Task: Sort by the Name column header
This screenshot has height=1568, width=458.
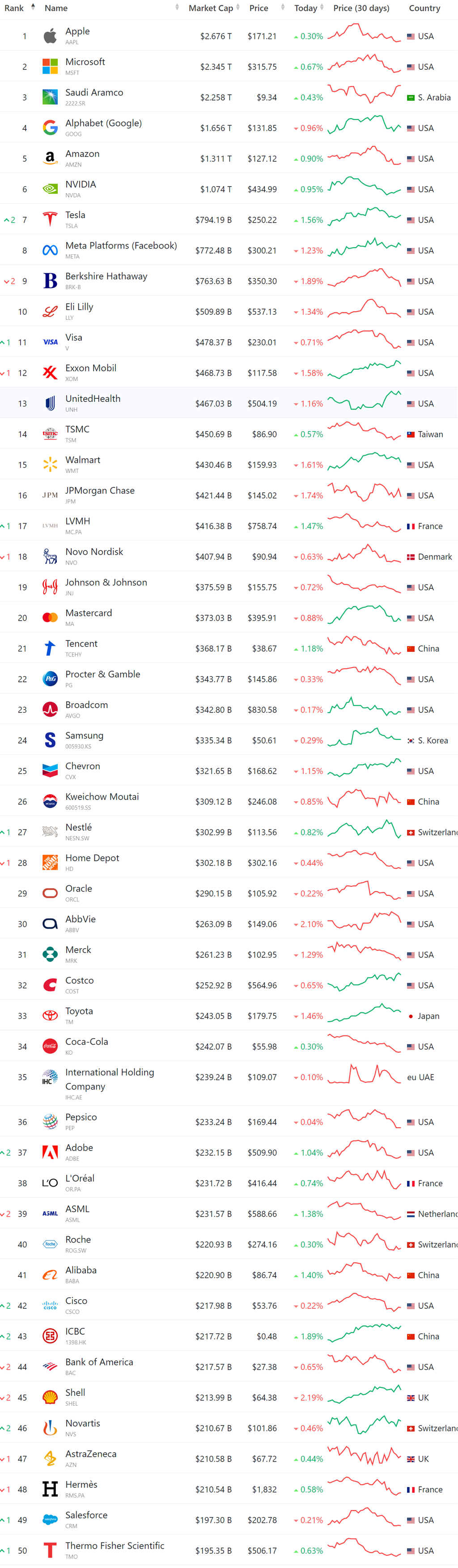Action: (56, 8)
